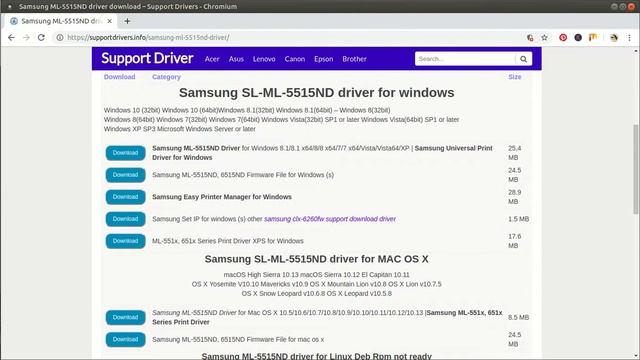Image resolution: width=640 pixels, height=360 pixels.
Task: Open the Acer menu item
Action: point(212,59)
